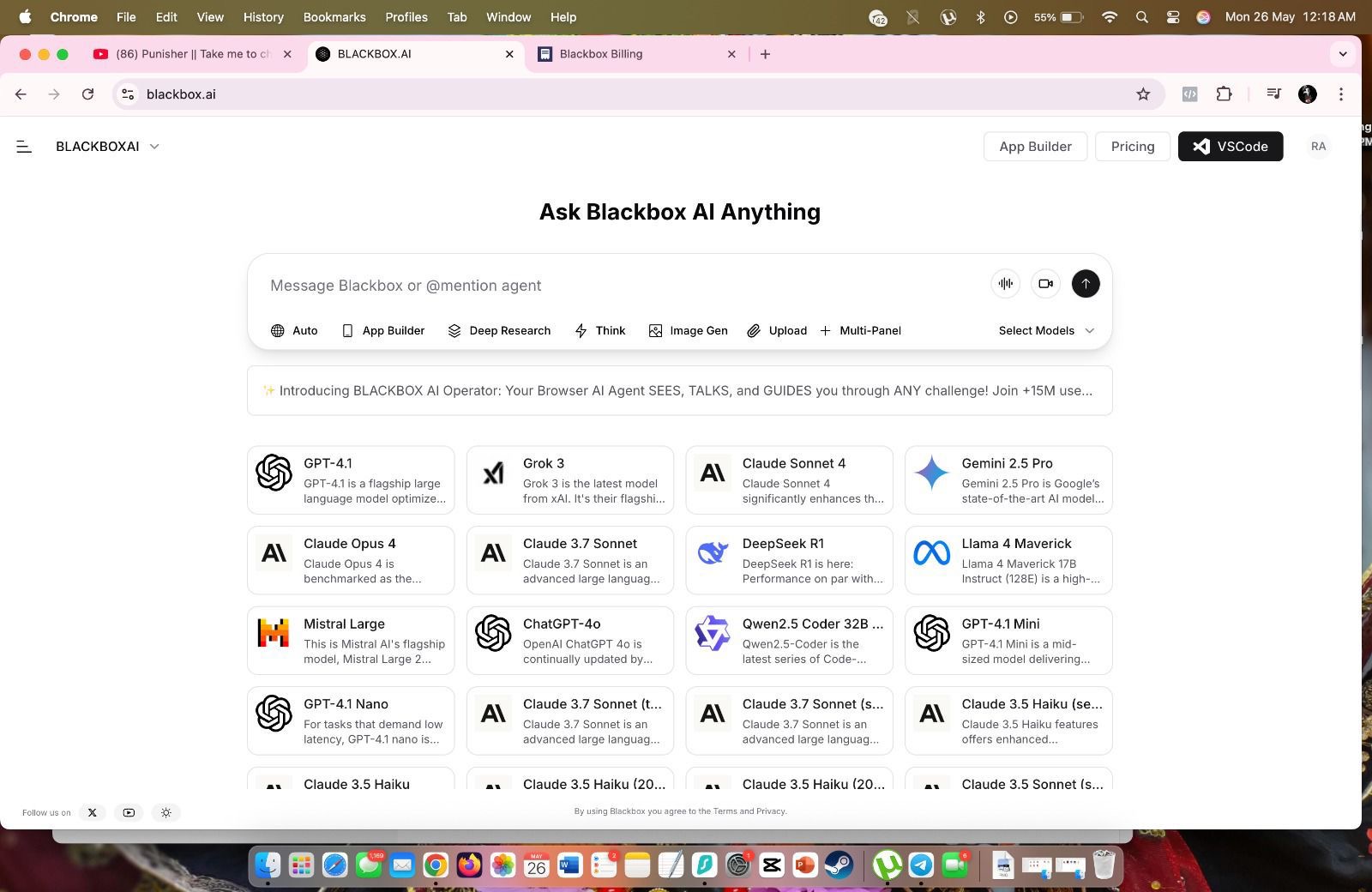Click the media control icon in toolbar
1372x892 pixels.
coord(1274,94)
